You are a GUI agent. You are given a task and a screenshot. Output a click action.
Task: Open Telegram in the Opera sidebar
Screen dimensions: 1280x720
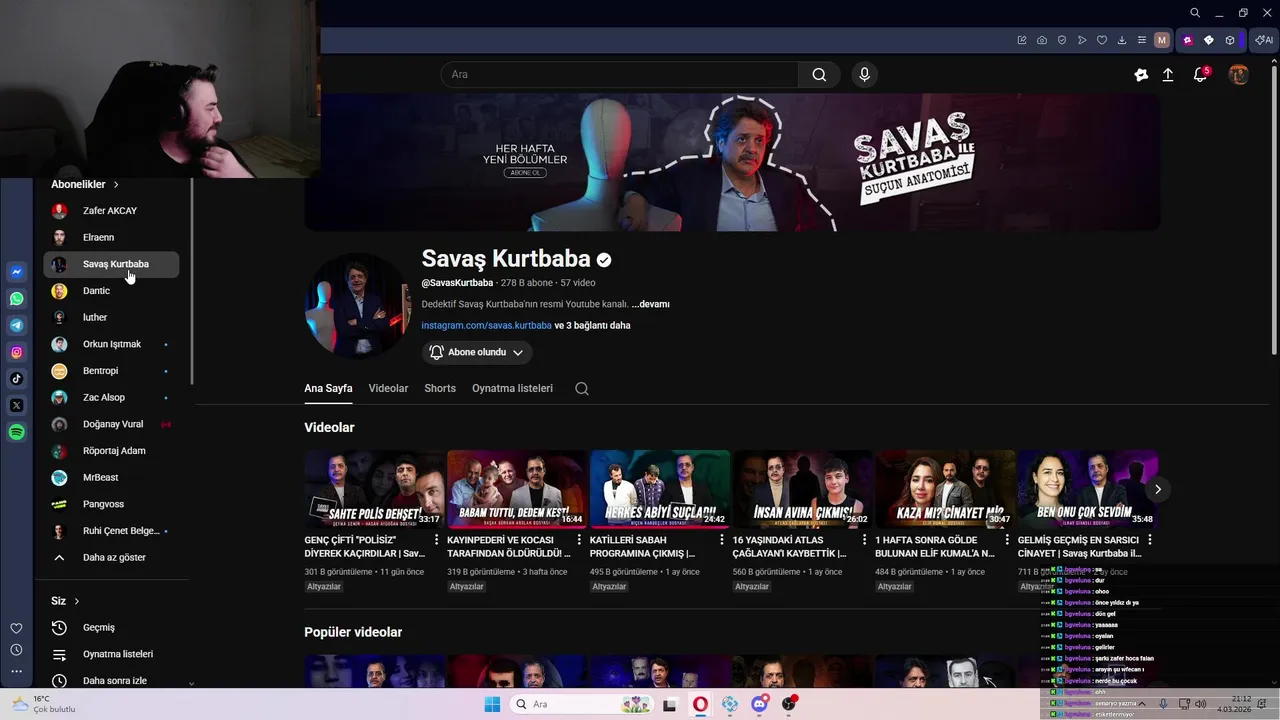click(x=17, y=325)
